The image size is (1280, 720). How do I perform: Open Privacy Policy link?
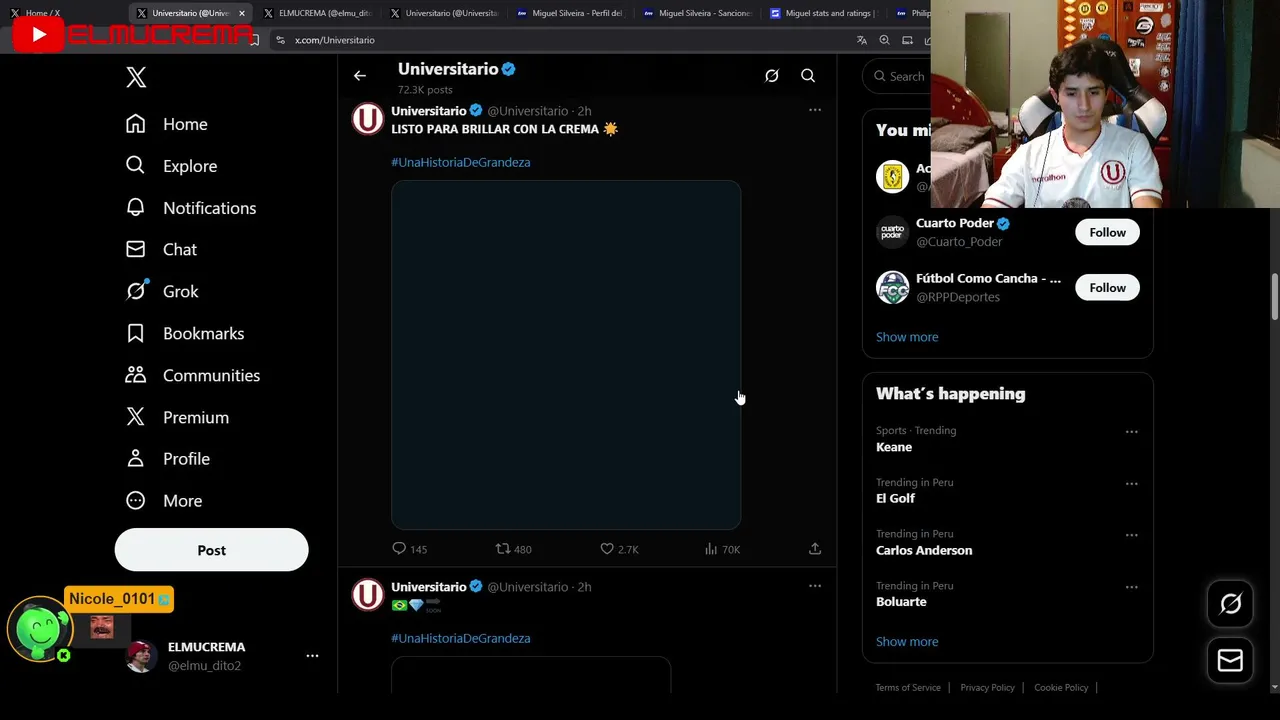tap(987, 688)
